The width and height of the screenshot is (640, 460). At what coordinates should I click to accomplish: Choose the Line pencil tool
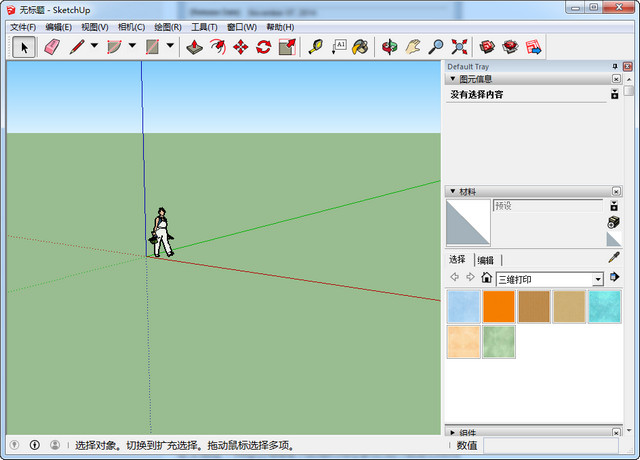[77, 47]
